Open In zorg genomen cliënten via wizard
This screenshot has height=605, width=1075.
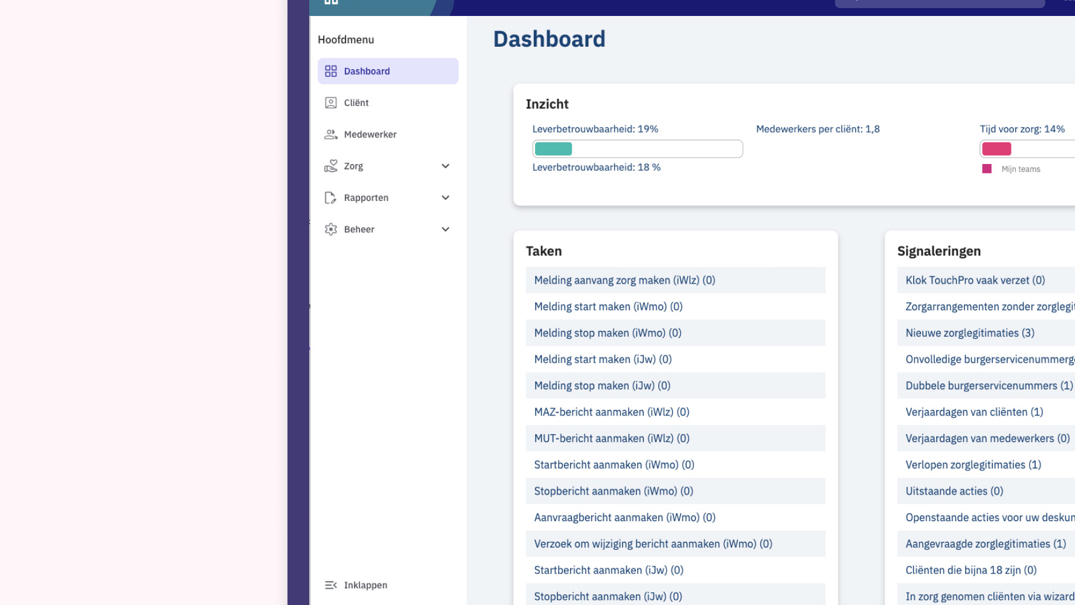[x=986, y=595]
